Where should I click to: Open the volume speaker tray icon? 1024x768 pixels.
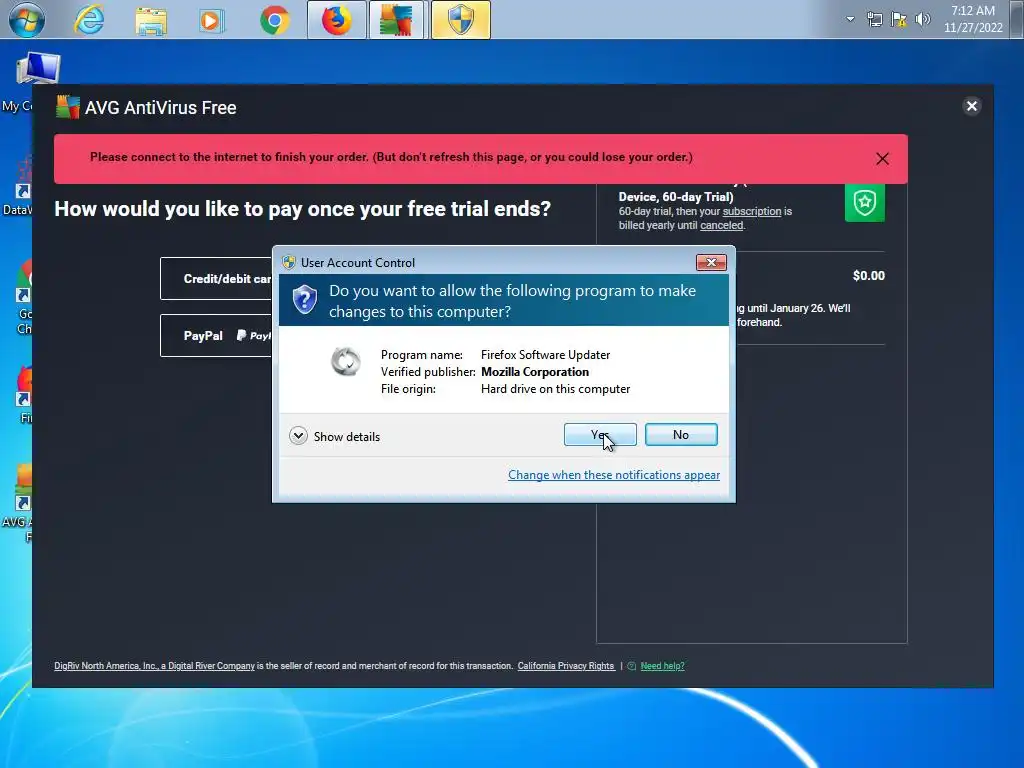(x=922, y=19)
